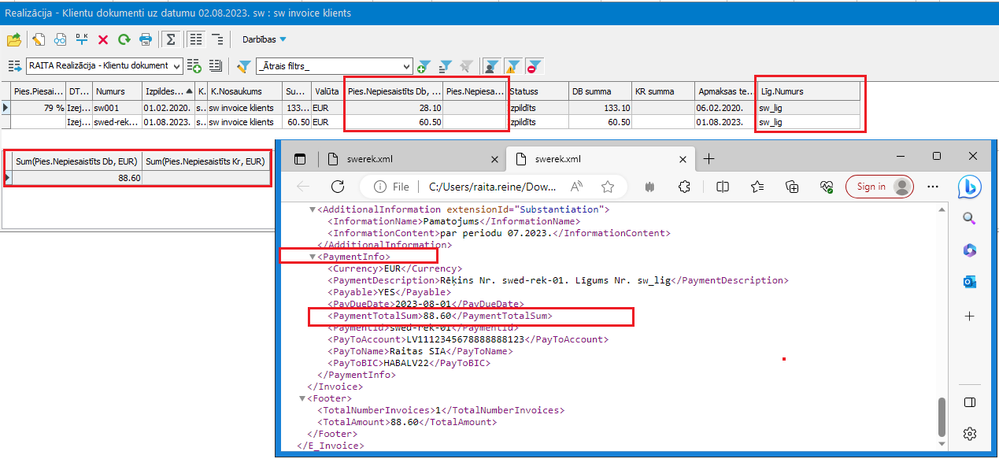Click the tree hierarchy view icon
Image resolution: width=999 pixels, height=459 pixels.
tap(217, 40)
